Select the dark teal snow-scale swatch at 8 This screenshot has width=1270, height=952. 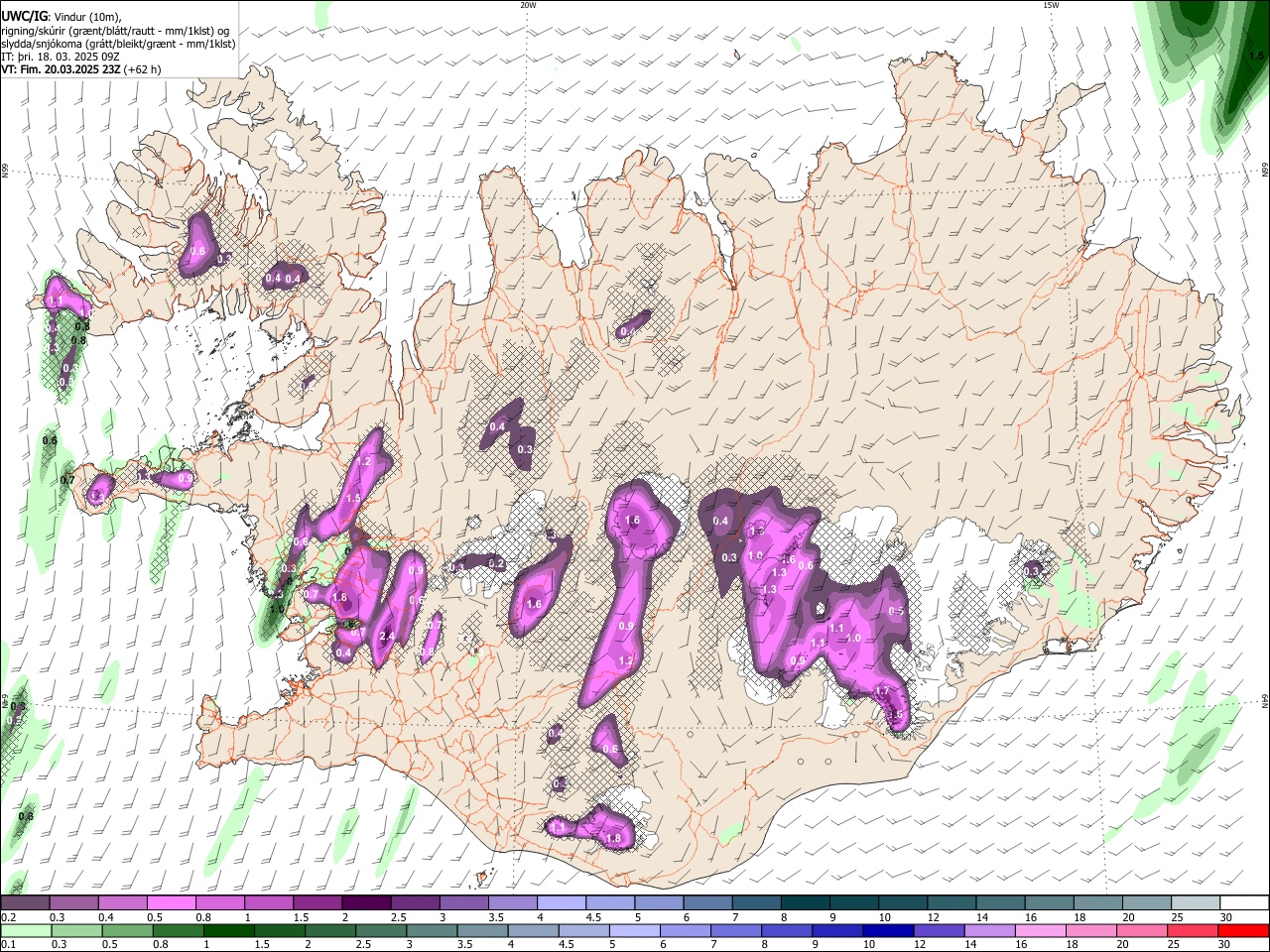click(806, 903)
